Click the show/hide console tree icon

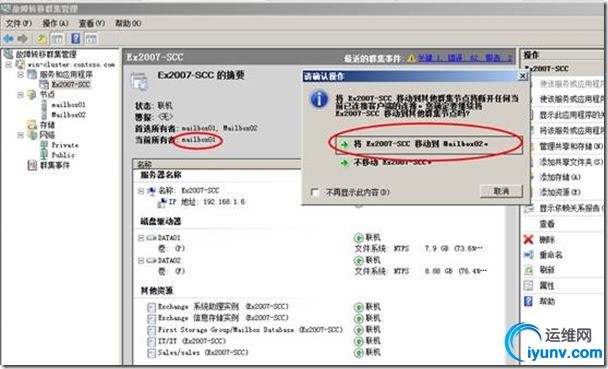pos(58,38)
